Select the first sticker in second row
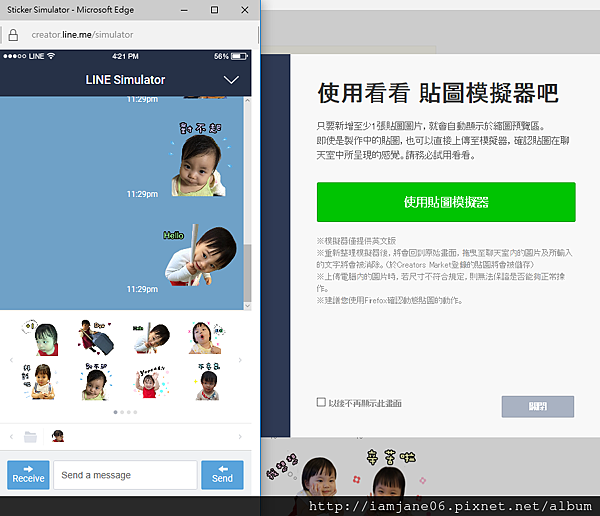Screen dimensions: 600x516 pos(39,381)
